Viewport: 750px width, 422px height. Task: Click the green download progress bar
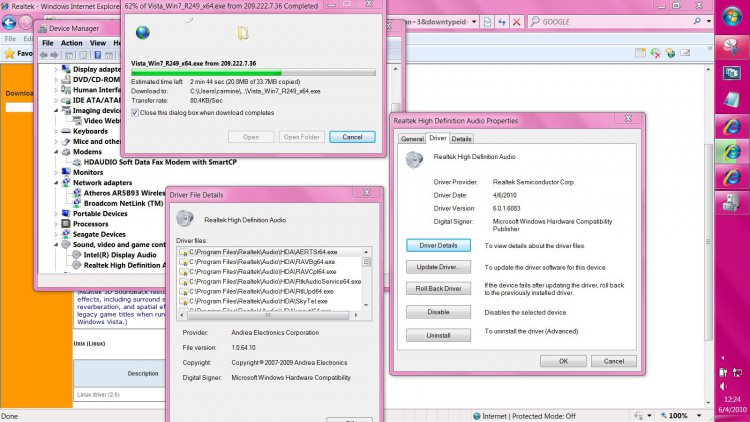tap(253, 73)
